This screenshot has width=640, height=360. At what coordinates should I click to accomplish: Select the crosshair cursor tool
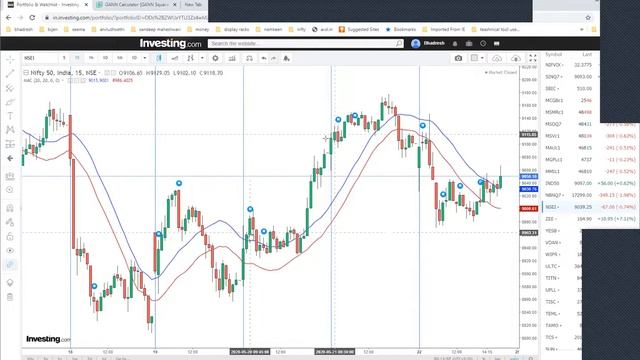click(x=10, y=60)
